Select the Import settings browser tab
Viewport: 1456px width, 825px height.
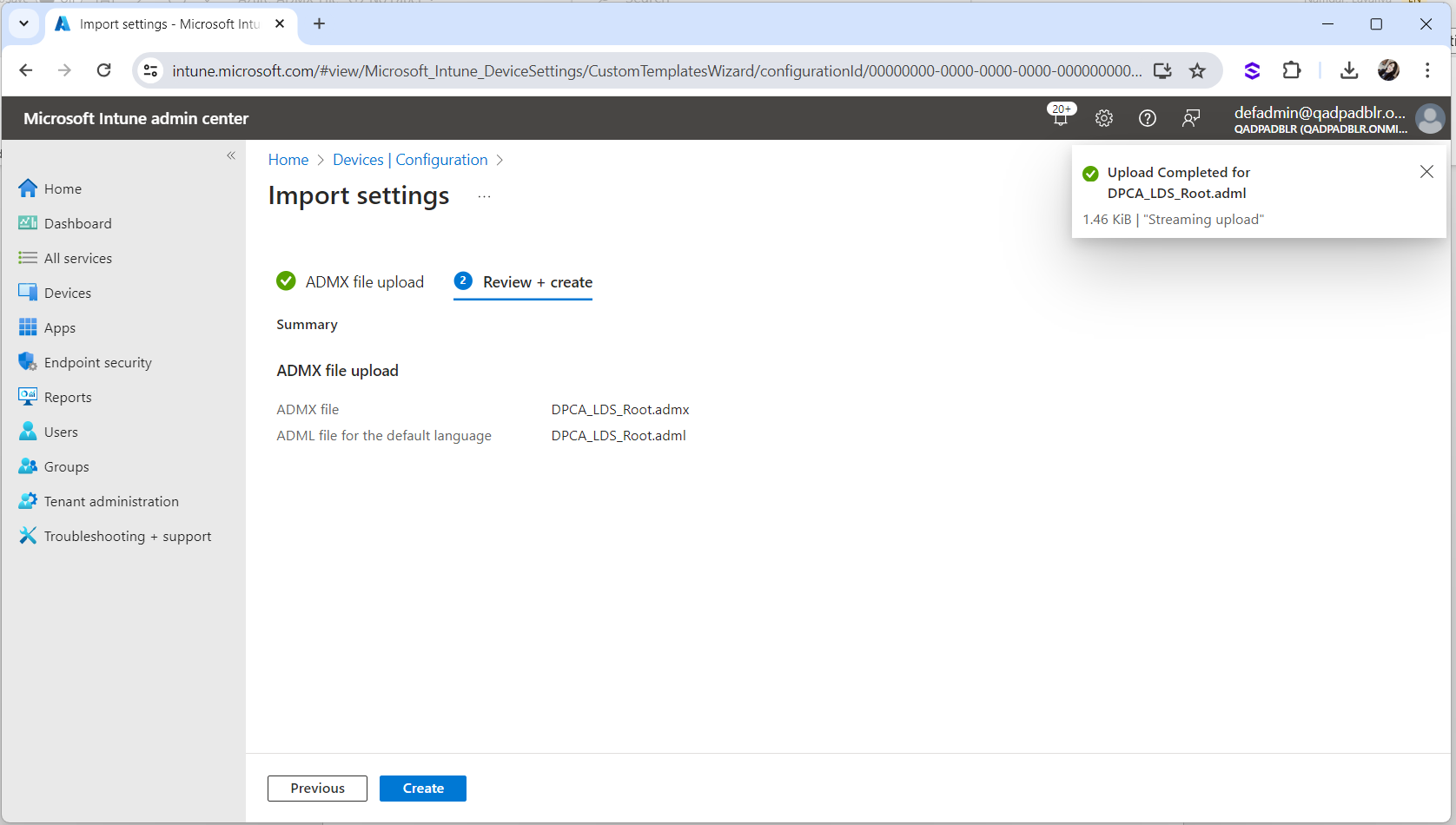(170, 23)
